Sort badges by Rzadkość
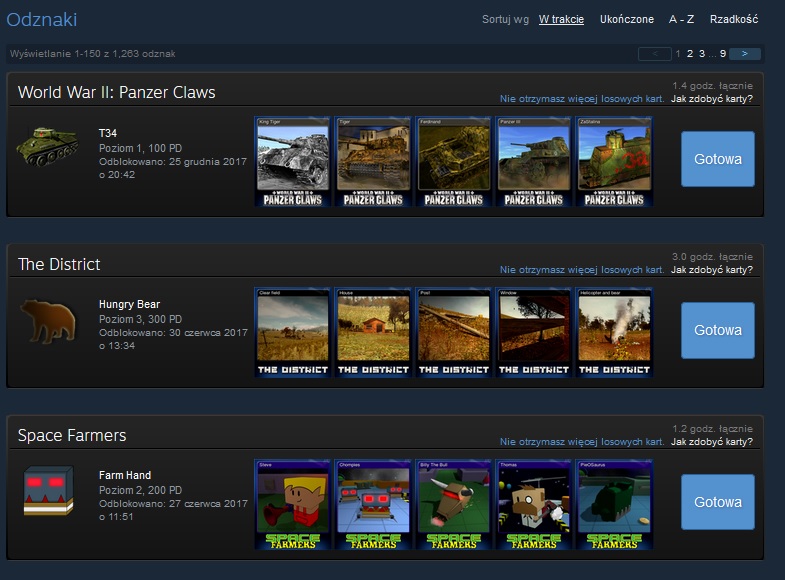Viewport: 785px width, 580px height. tap(734, 19)
